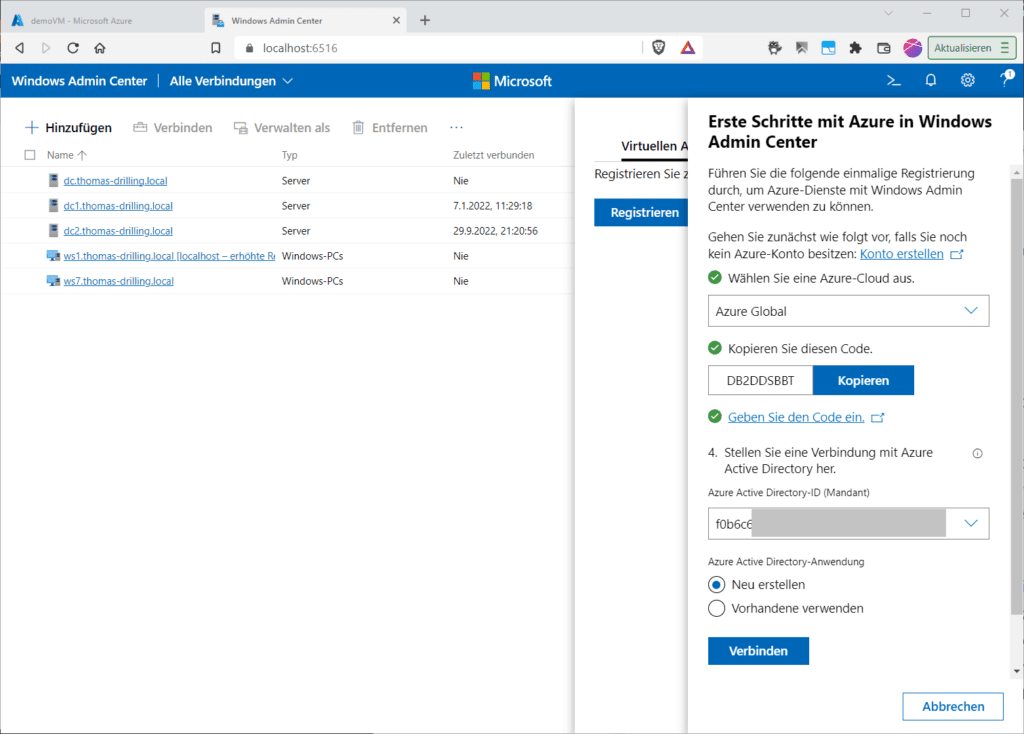Select the Virtuellen tab heading
Image resolution: width=1024 pixels, height=734 pixels.
[654, 146]
